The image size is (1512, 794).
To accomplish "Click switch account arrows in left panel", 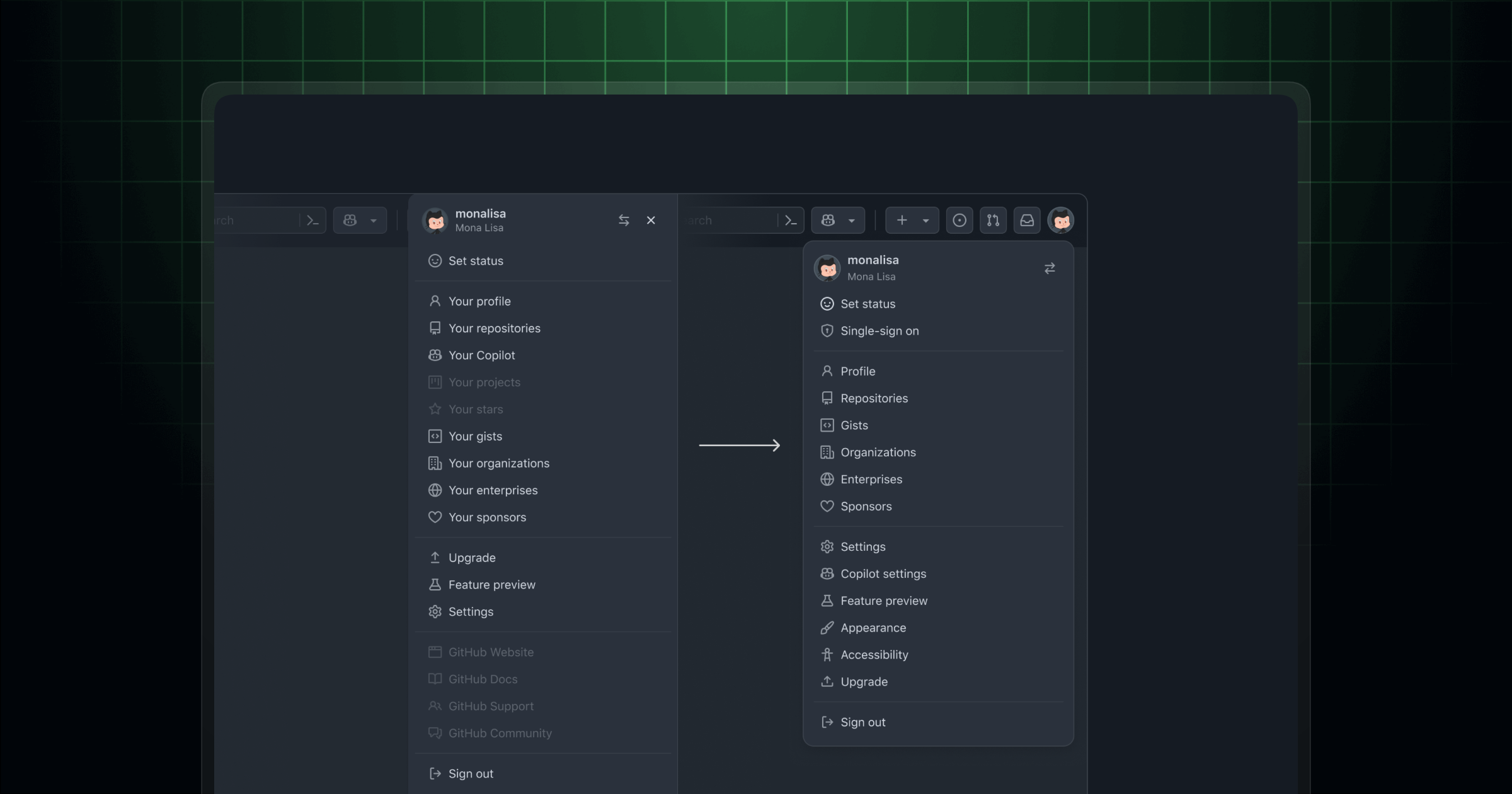I will [624, 221].
